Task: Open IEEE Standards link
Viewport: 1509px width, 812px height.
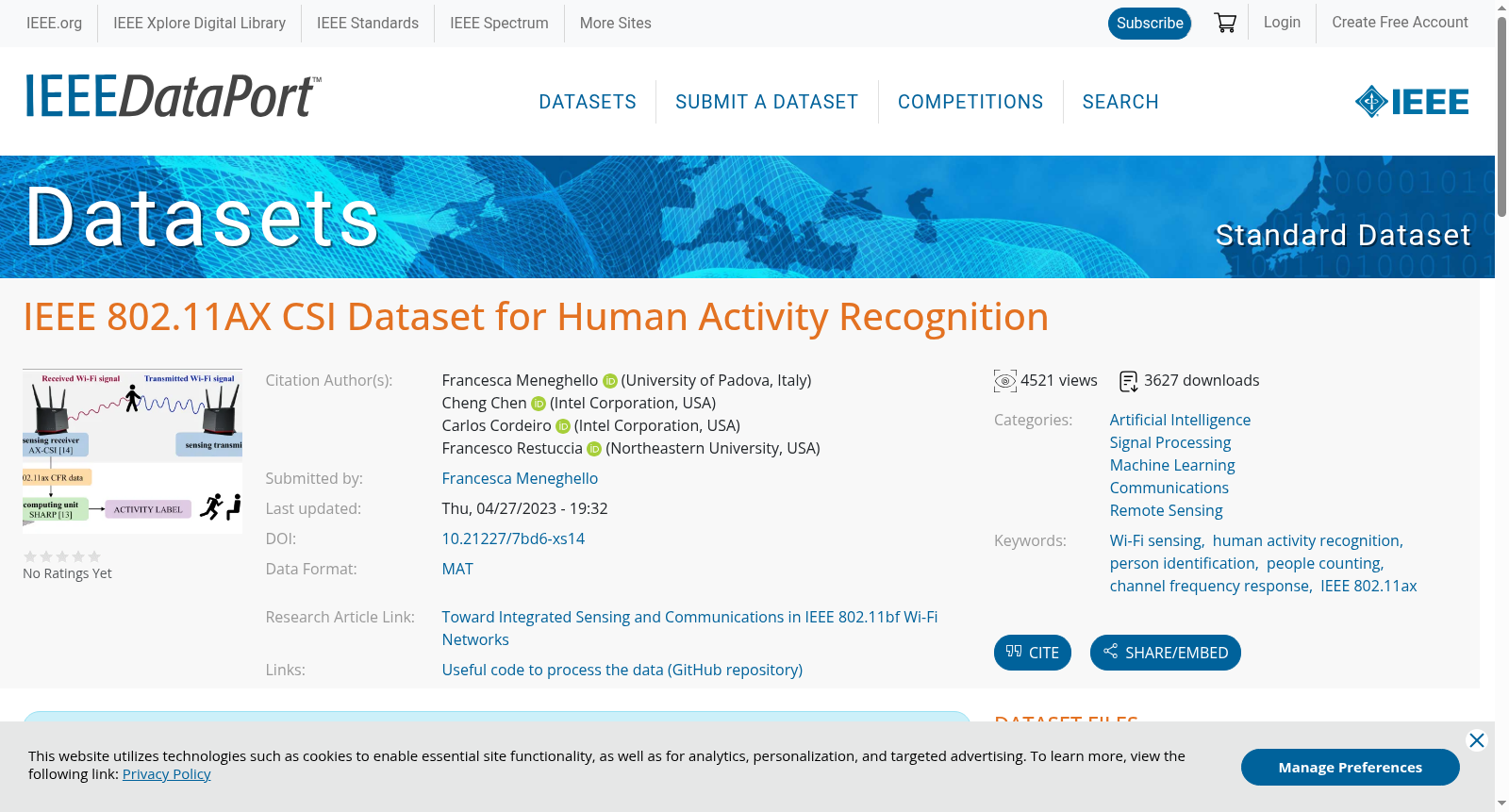Action: [x=368, y=23]
